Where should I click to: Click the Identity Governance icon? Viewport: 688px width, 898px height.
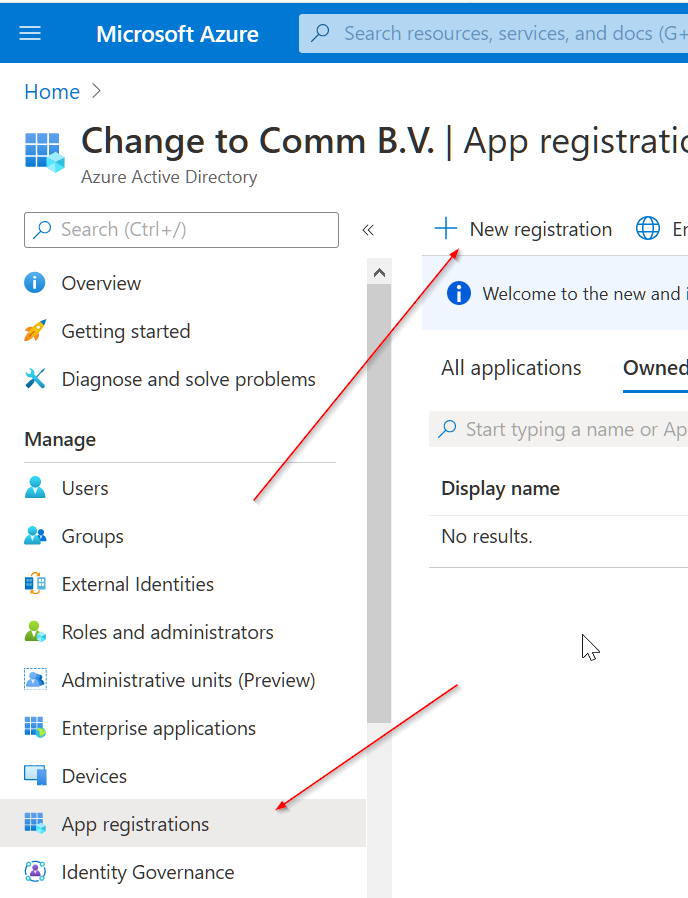(x=35, y=872)
